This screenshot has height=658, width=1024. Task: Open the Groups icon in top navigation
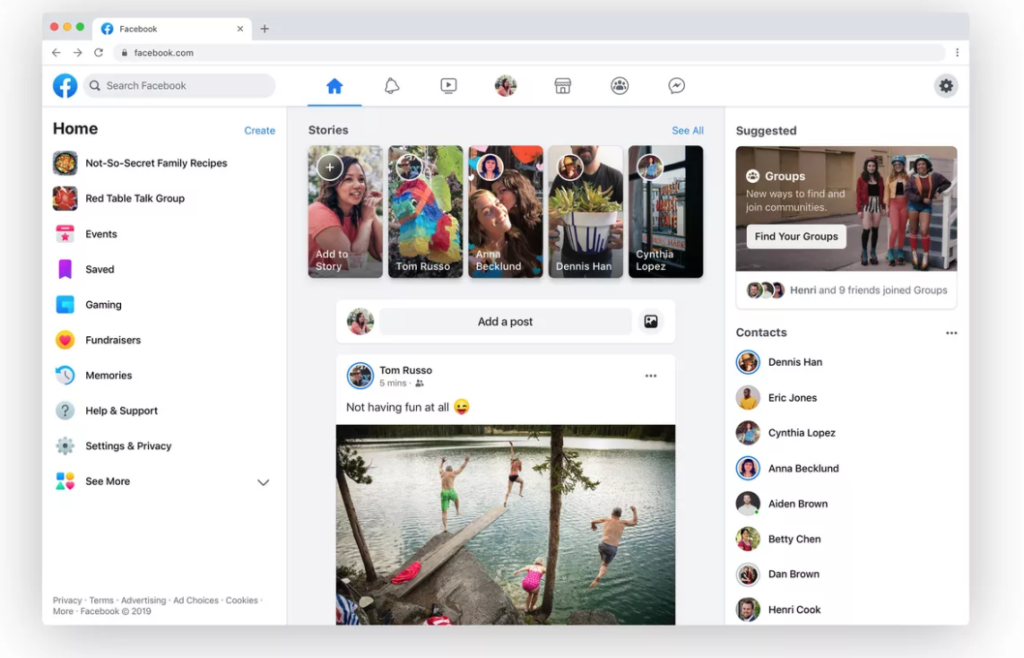[x=620, y=86]
